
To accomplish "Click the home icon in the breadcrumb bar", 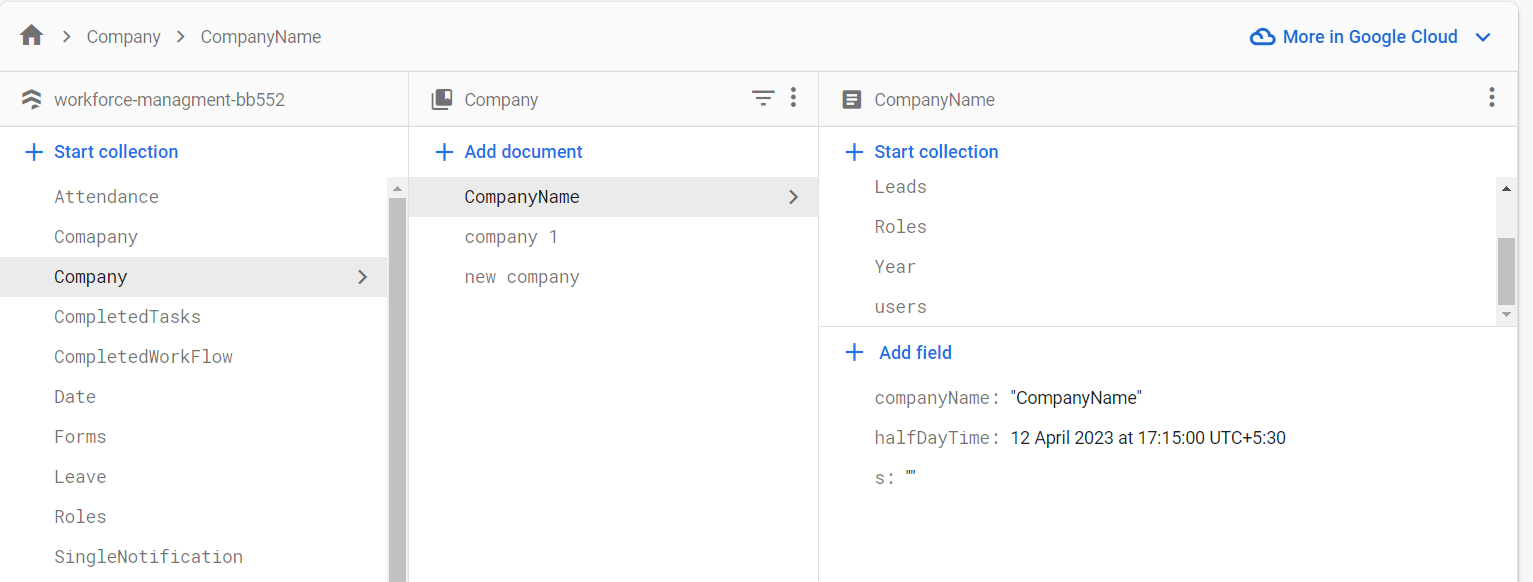I will point(30,35).
